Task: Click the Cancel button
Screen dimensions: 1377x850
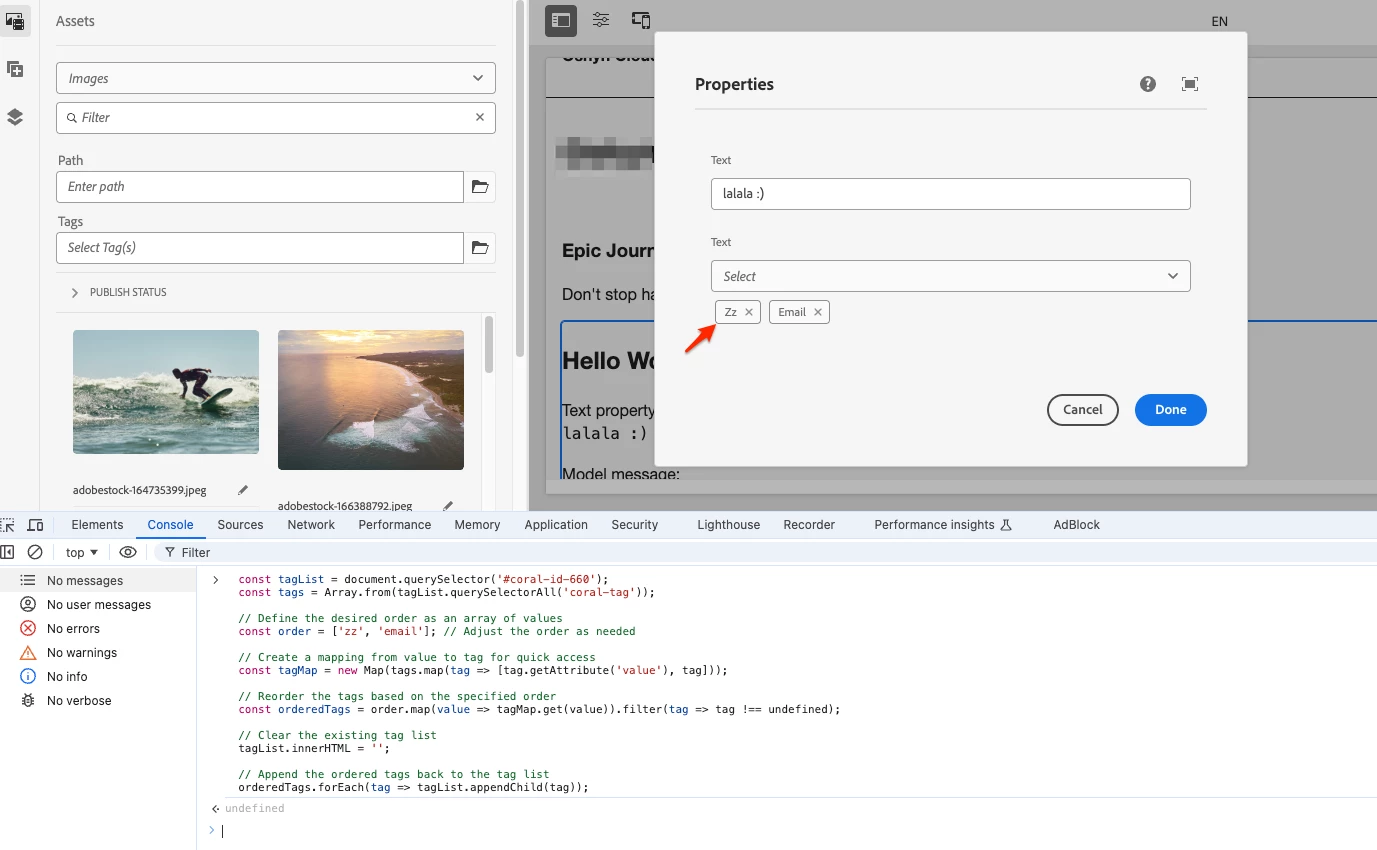Action: [1083, 410]
